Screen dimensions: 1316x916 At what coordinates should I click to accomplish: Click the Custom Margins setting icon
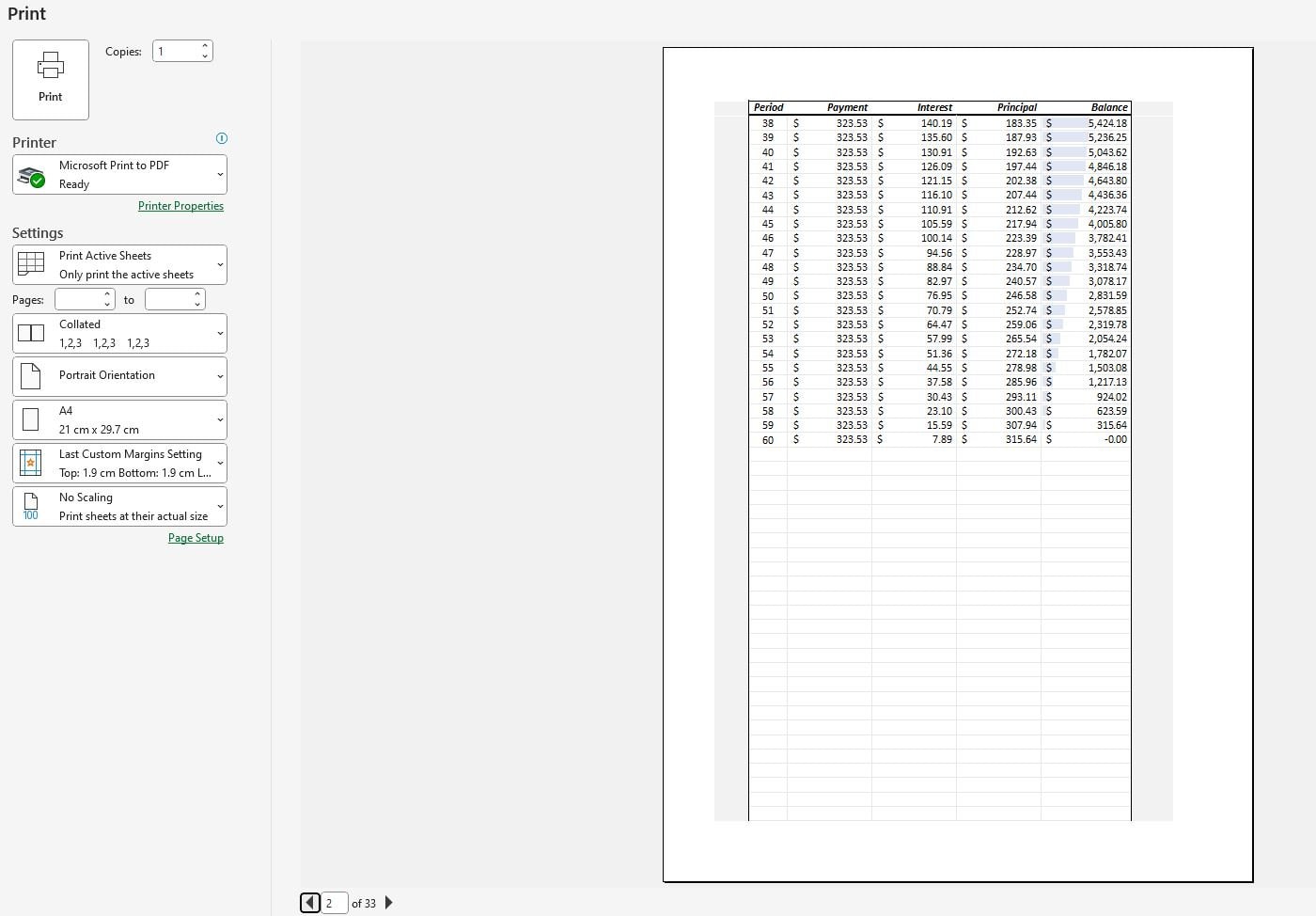[x=31, y=462]
